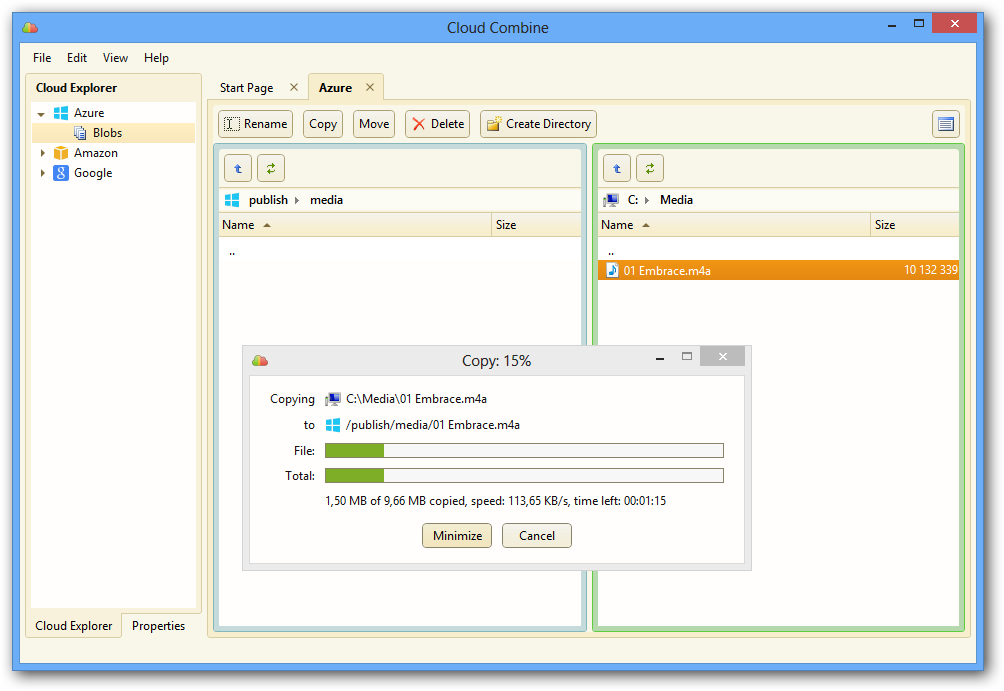Click the Rename button

click(x=255, y=124)
